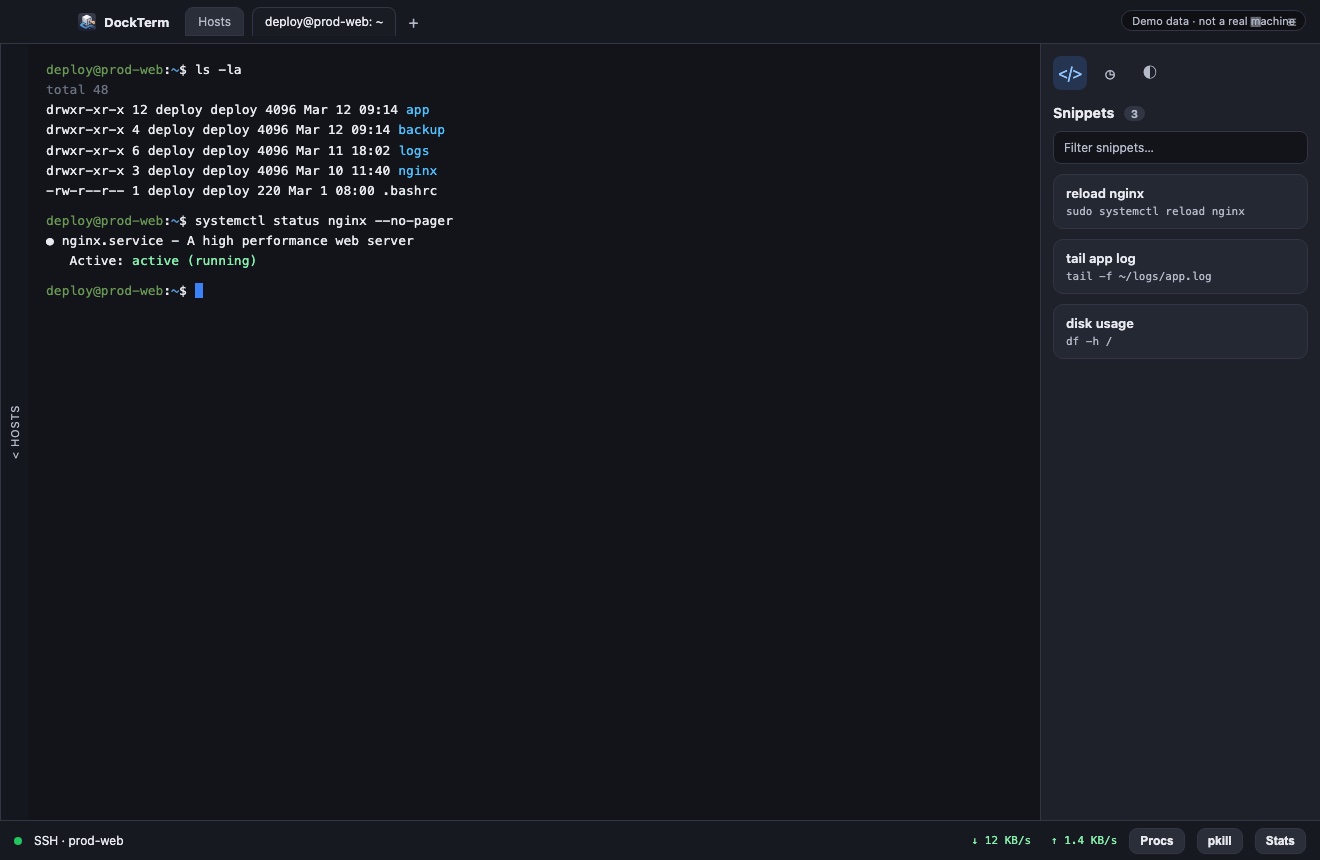This screenshot has width=1320, height=860.
Task: Click the pkill button
Action: pos(1220,841)
